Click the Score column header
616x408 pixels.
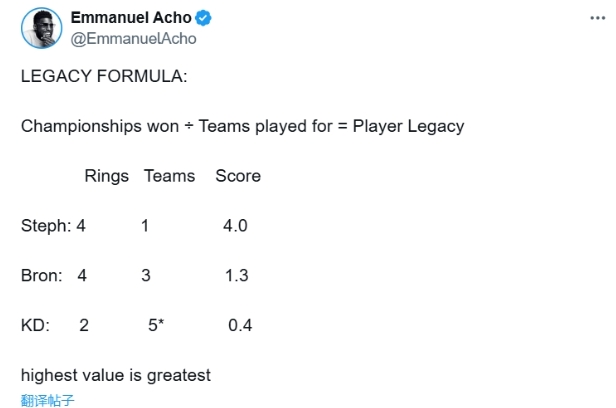point(238,176)
